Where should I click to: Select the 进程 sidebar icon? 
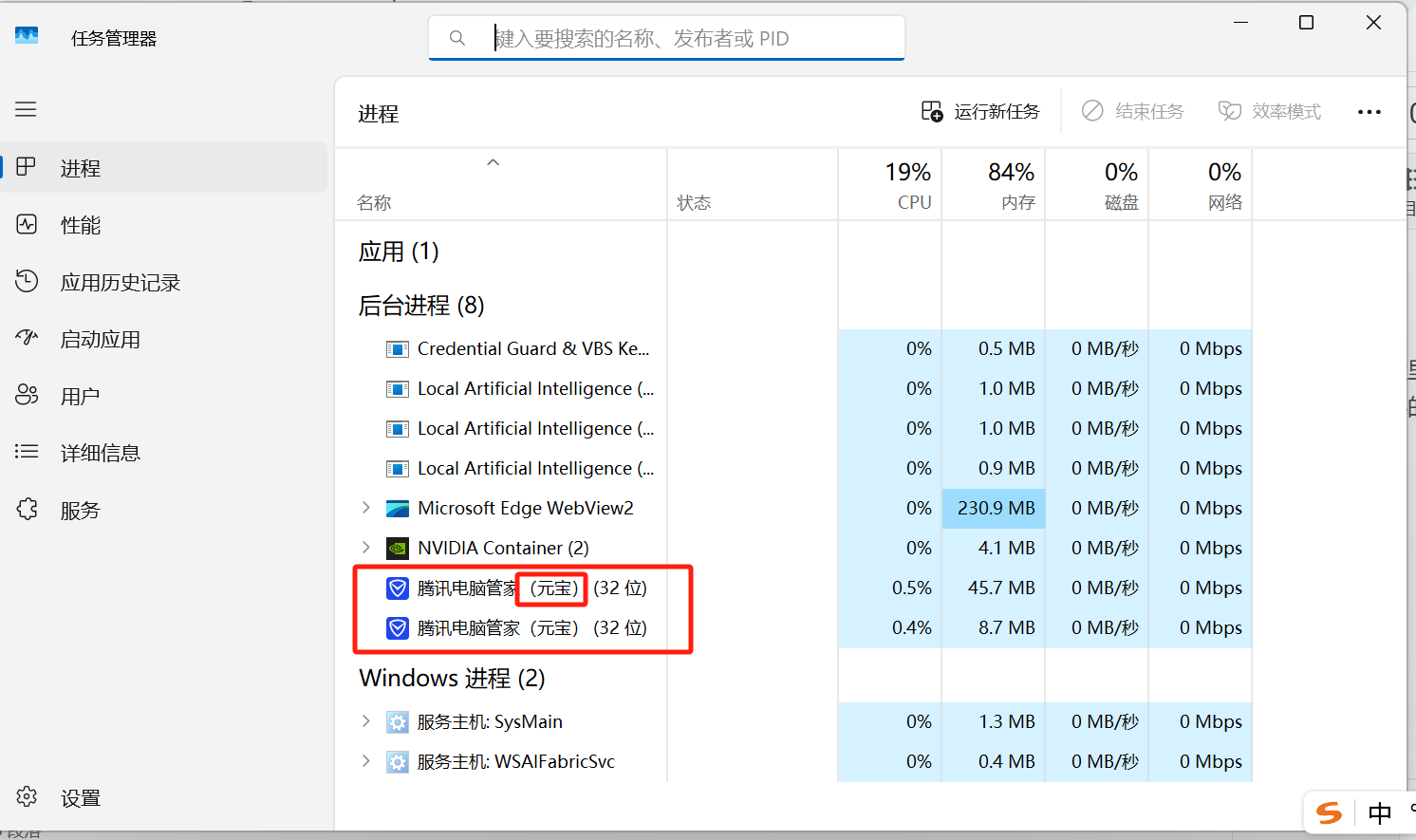[x=27, y=167]
